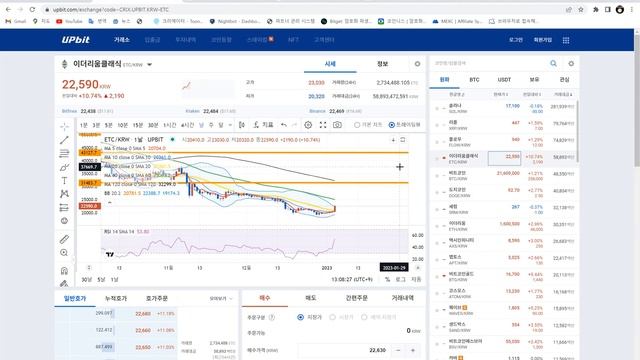The height and width of the screenshot is (360, 640).
Task: Open the 시세 tab
Action: [330, 64]
